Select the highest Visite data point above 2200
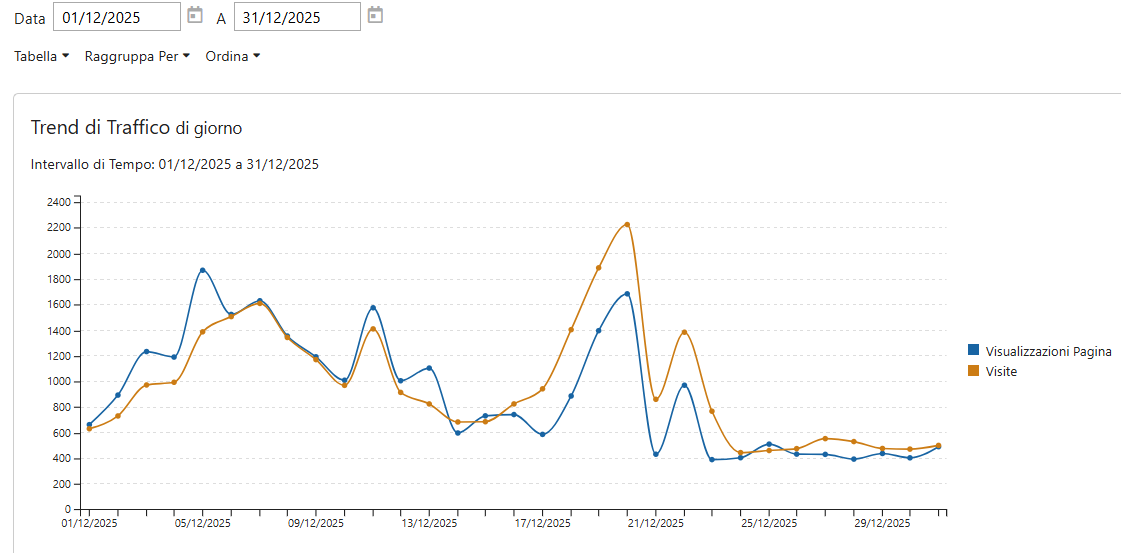1121x553 pixels. [x=627, y=224]
